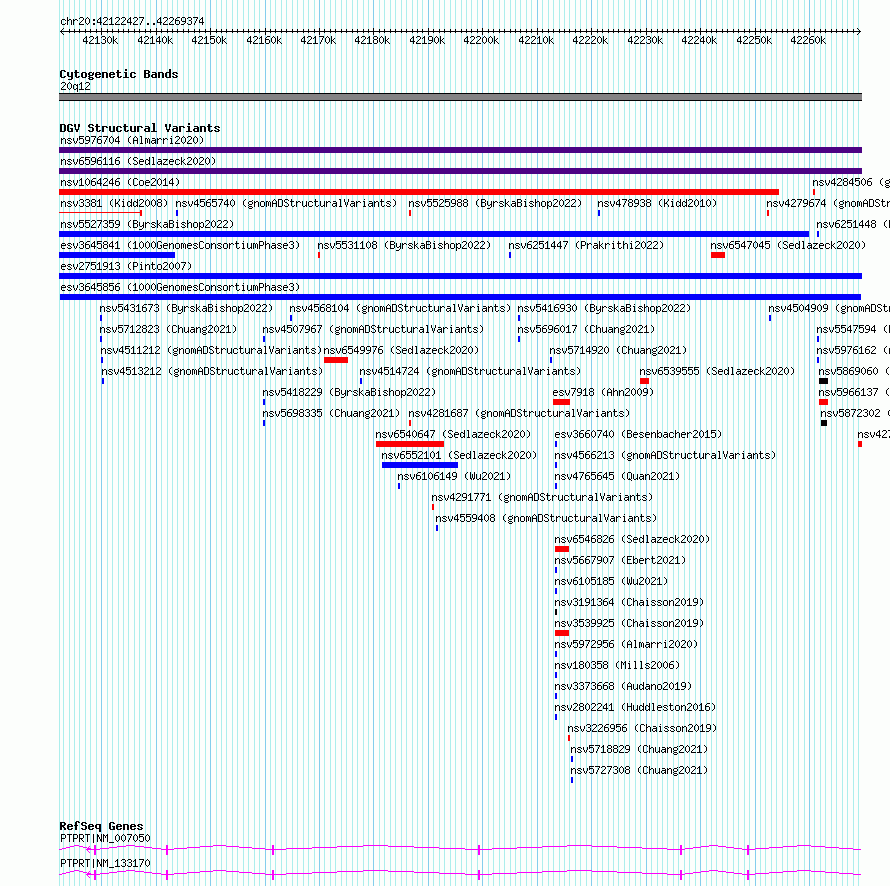Viewport: 890px width, 886px height.
Task: Click nsv4291771 (gnomADStructuralVariants) label
Action: [x=542, y=497]
